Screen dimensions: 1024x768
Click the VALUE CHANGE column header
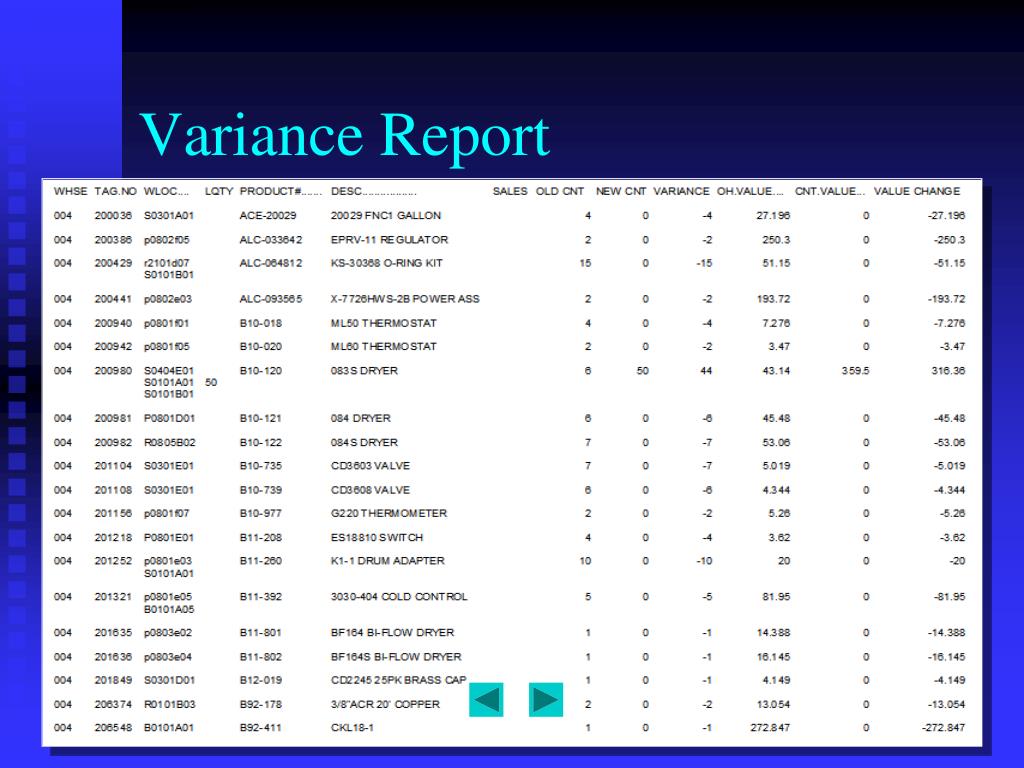tap(916, 191)
